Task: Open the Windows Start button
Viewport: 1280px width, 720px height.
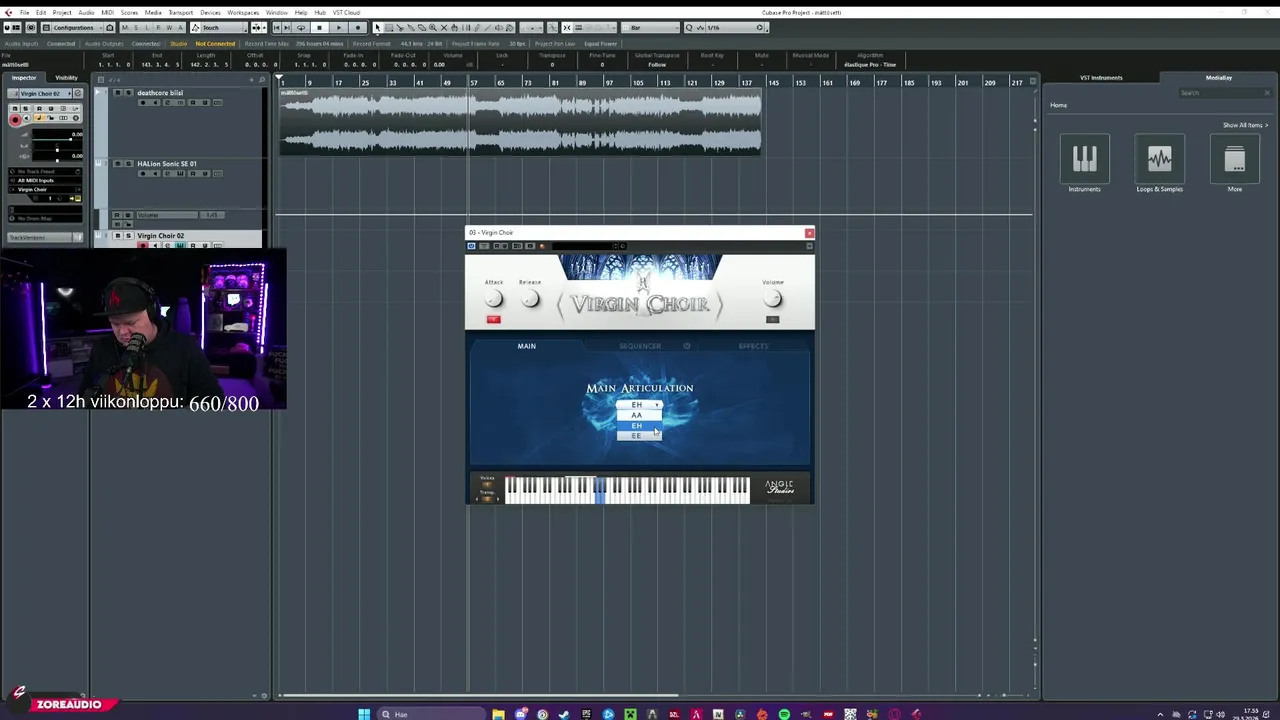Action: pos(364,714)
